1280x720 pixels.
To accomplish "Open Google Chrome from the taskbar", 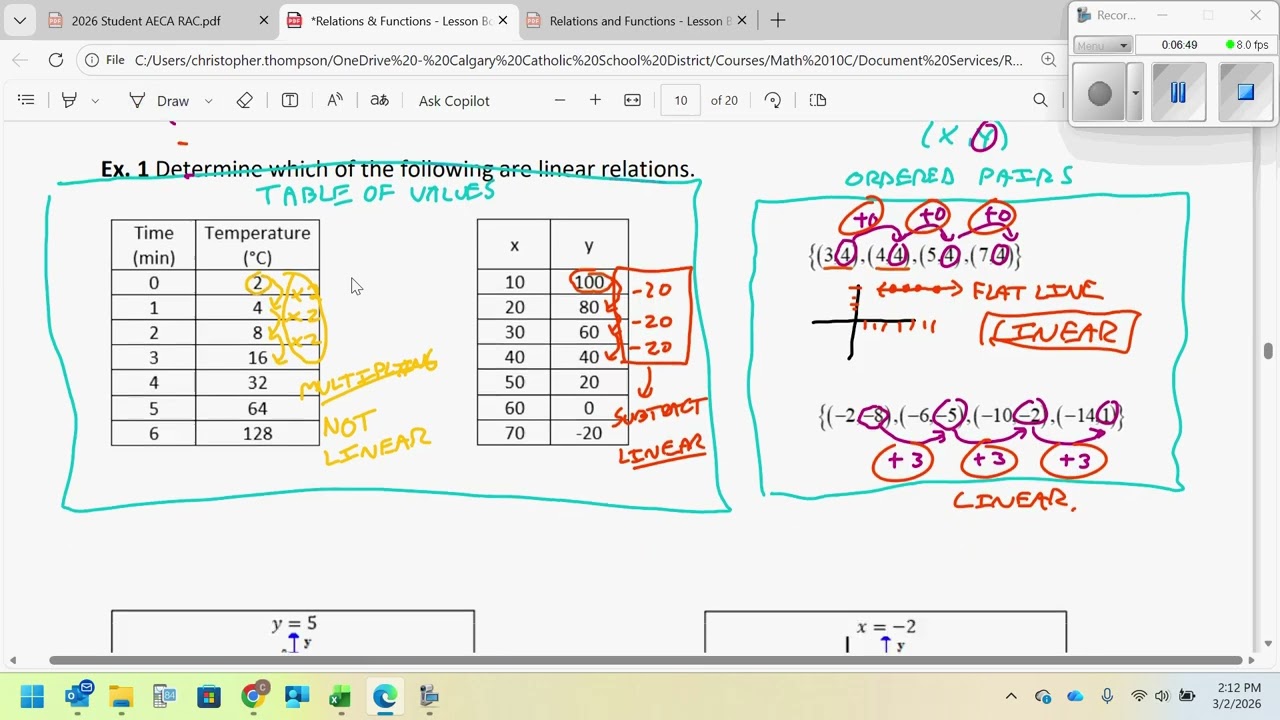I will click(253, 696).
